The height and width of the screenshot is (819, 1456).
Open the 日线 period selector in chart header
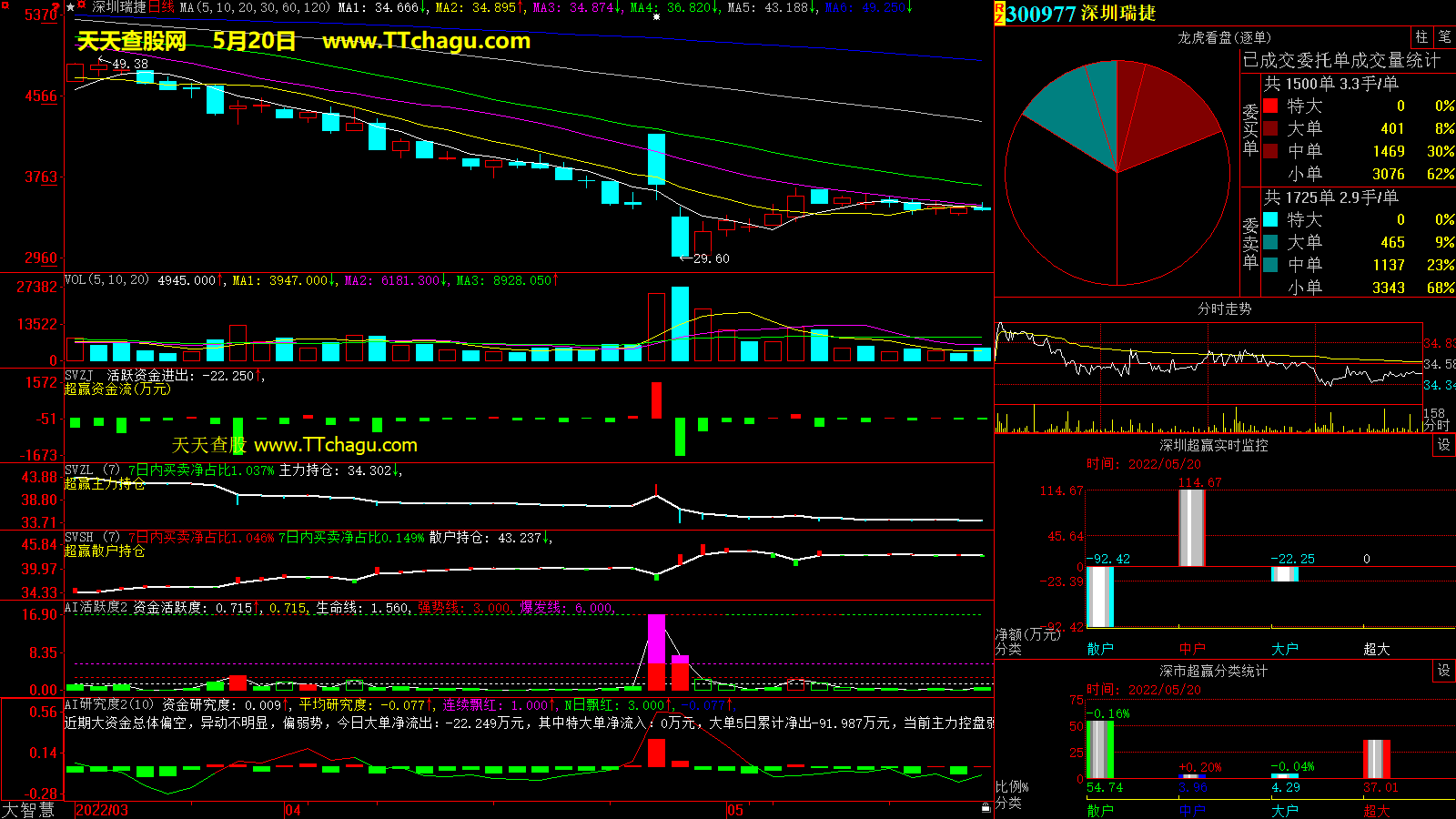(x=161, y=7)
